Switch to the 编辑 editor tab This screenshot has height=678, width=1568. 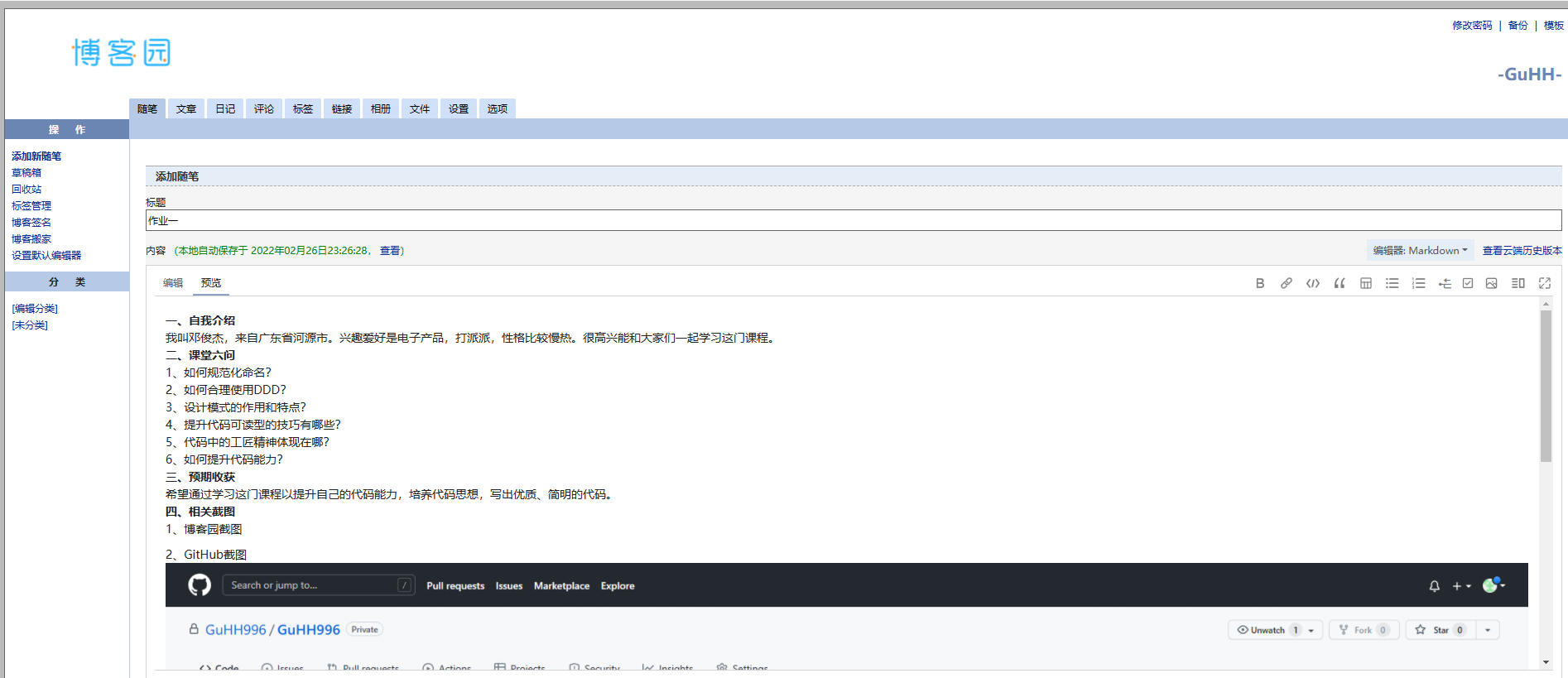click(173, 283)
